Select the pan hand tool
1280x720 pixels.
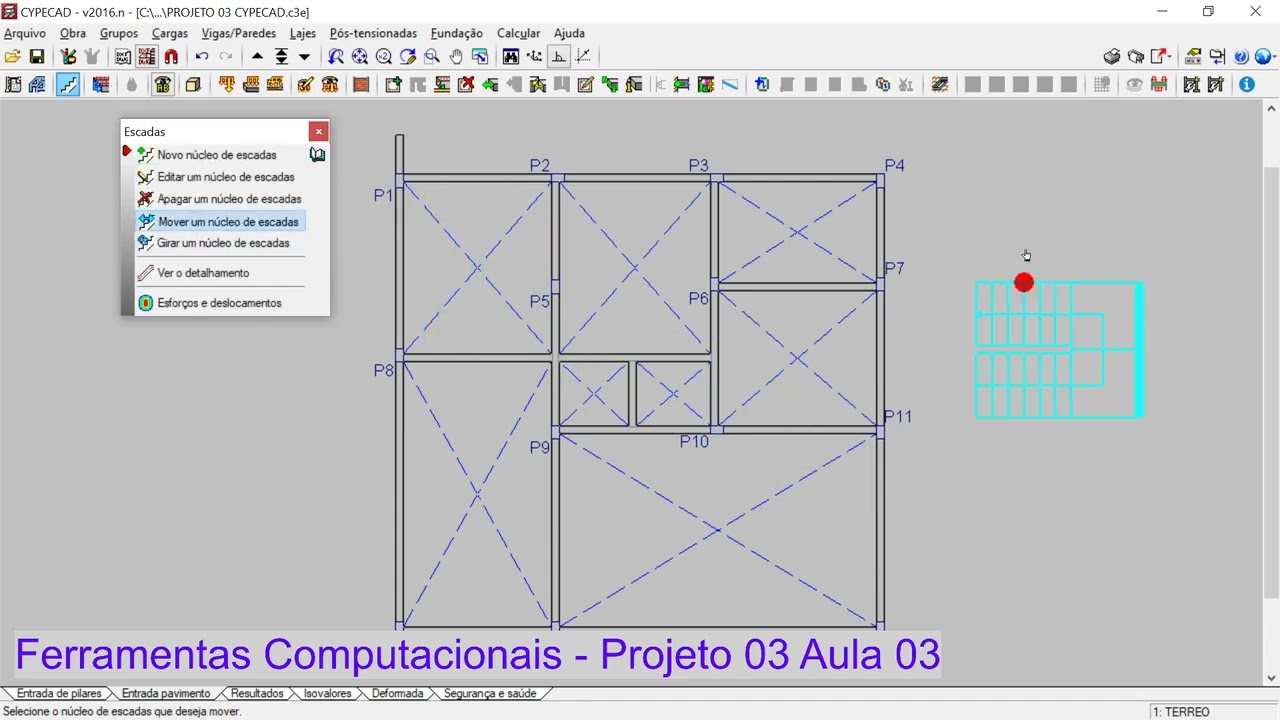[x=456, y=57]
